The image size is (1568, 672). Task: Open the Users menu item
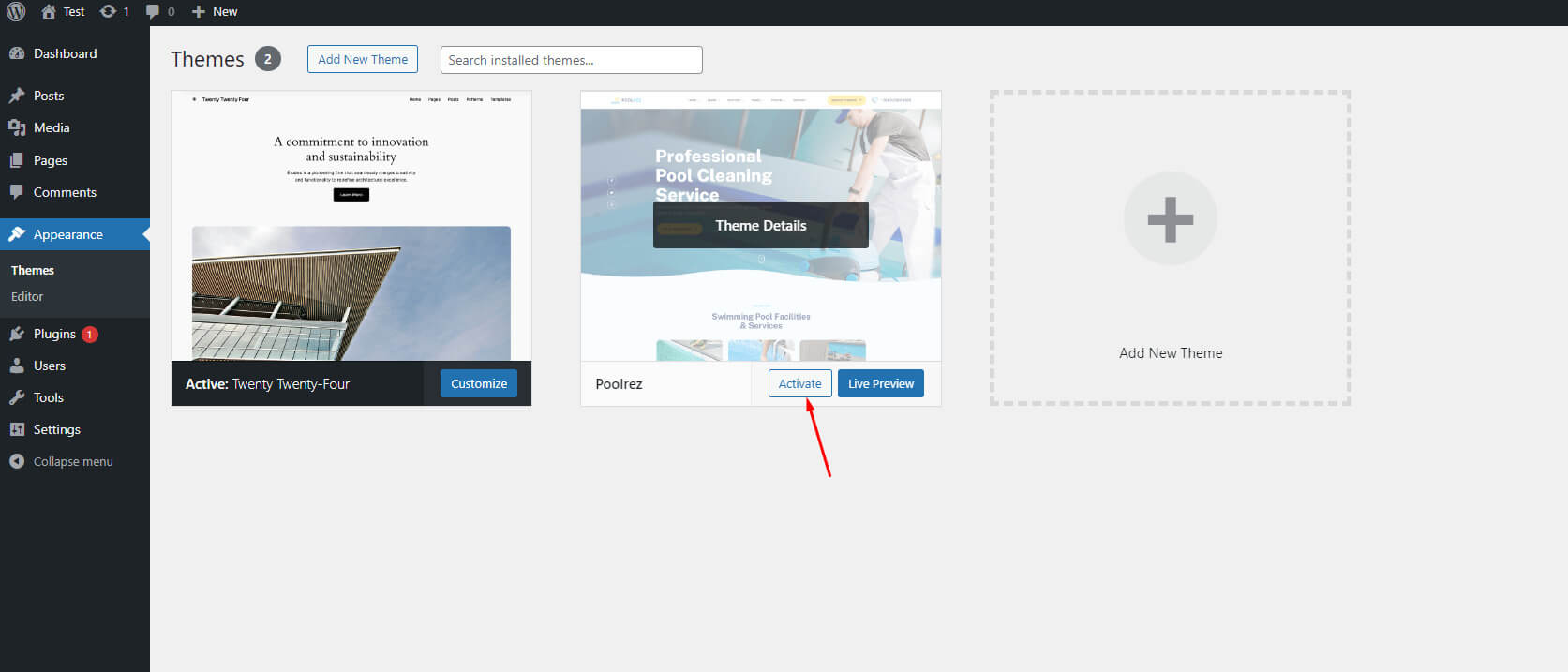click(49, 366)
